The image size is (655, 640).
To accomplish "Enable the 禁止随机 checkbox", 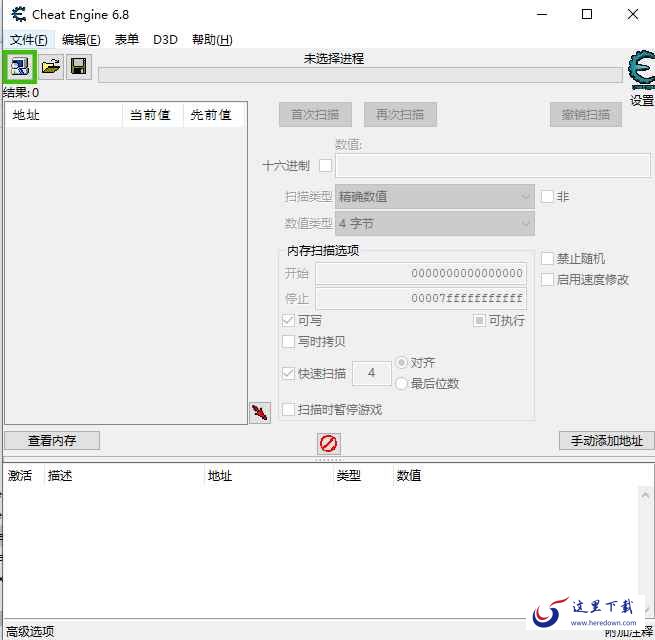I will 547,259.
